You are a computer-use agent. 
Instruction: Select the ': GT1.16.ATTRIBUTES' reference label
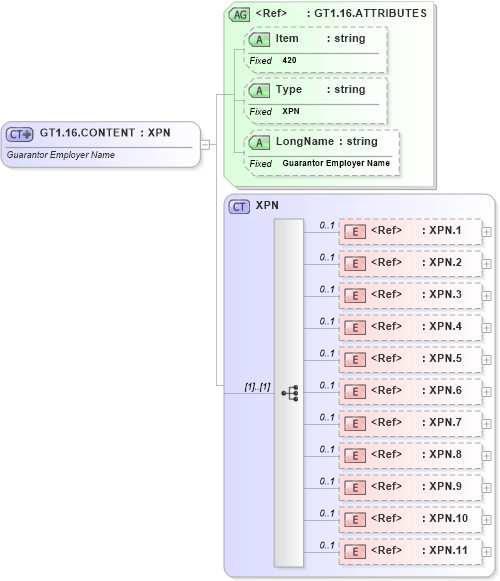(367, 13)
